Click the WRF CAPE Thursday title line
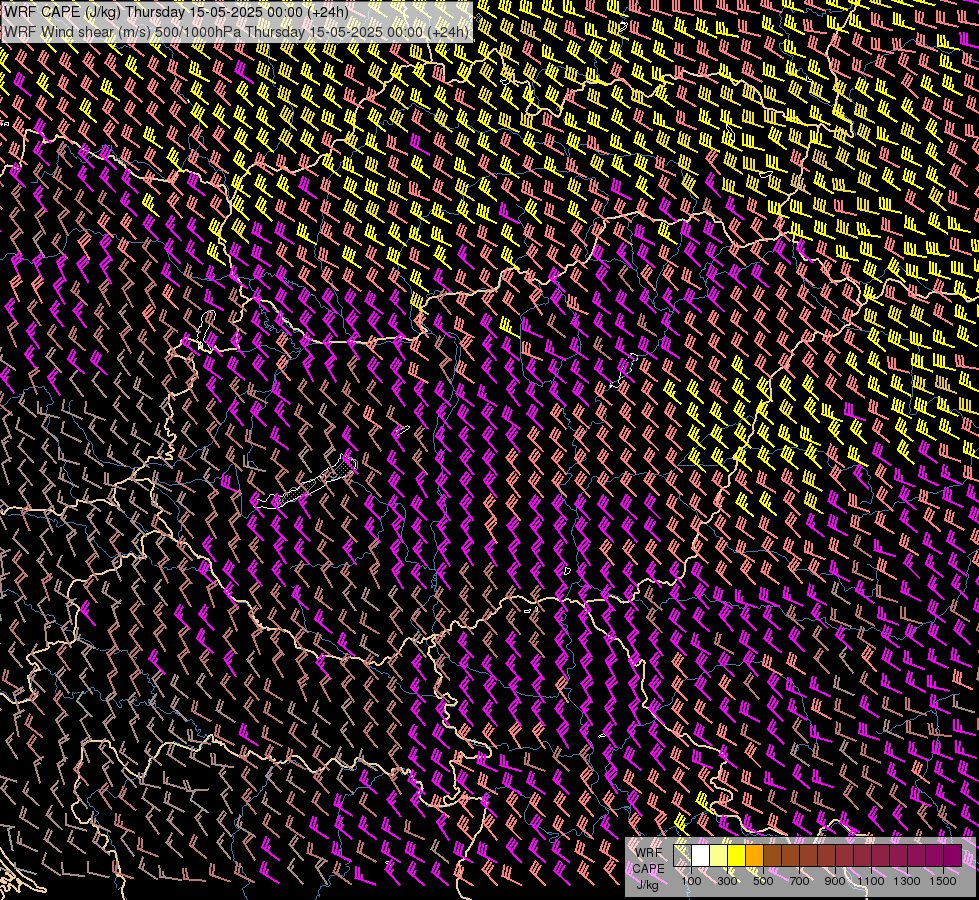The width and height of the screenshot is (979, 900). click(177, 12)
